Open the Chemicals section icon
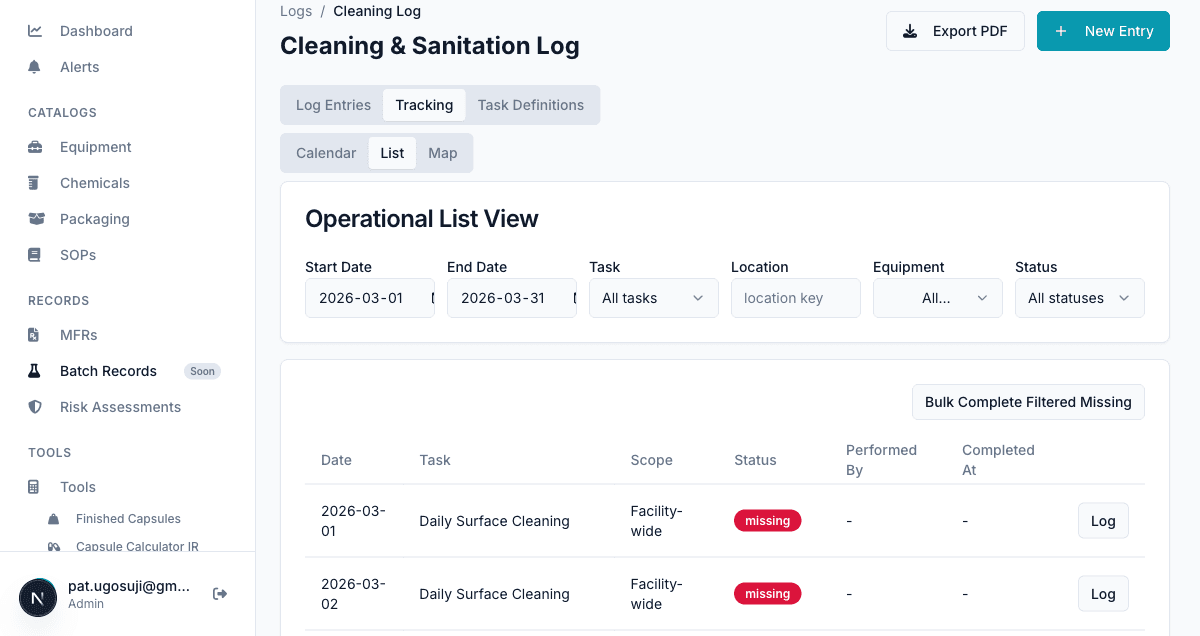 tap(36, 182)
